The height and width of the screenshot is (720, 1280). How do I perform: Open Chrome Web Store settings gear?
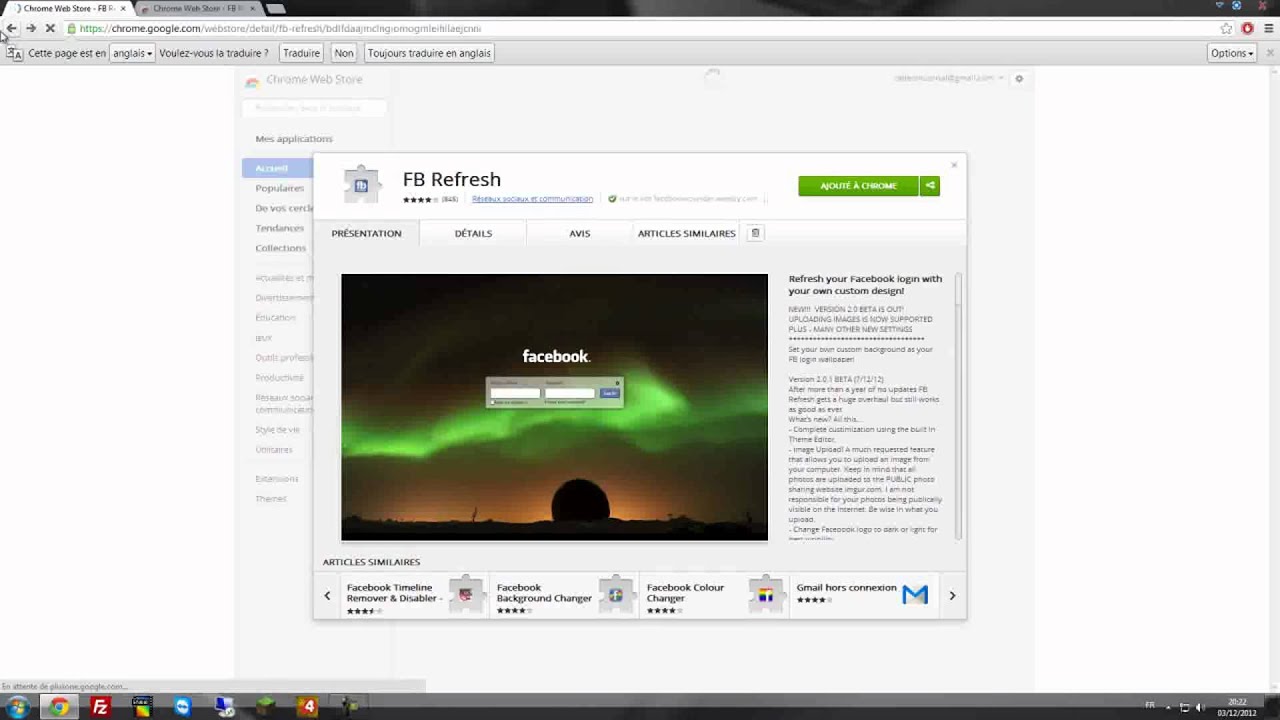(x=1019, y=78)
